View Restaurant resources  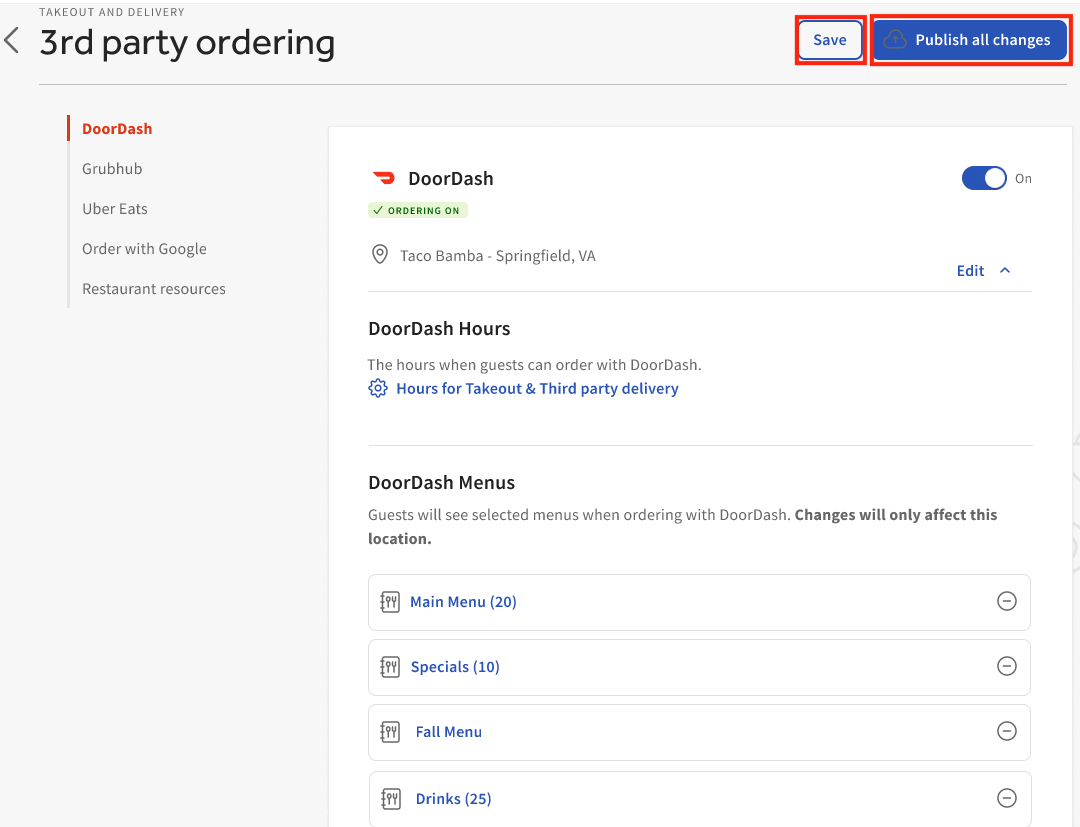click(153, 288)
